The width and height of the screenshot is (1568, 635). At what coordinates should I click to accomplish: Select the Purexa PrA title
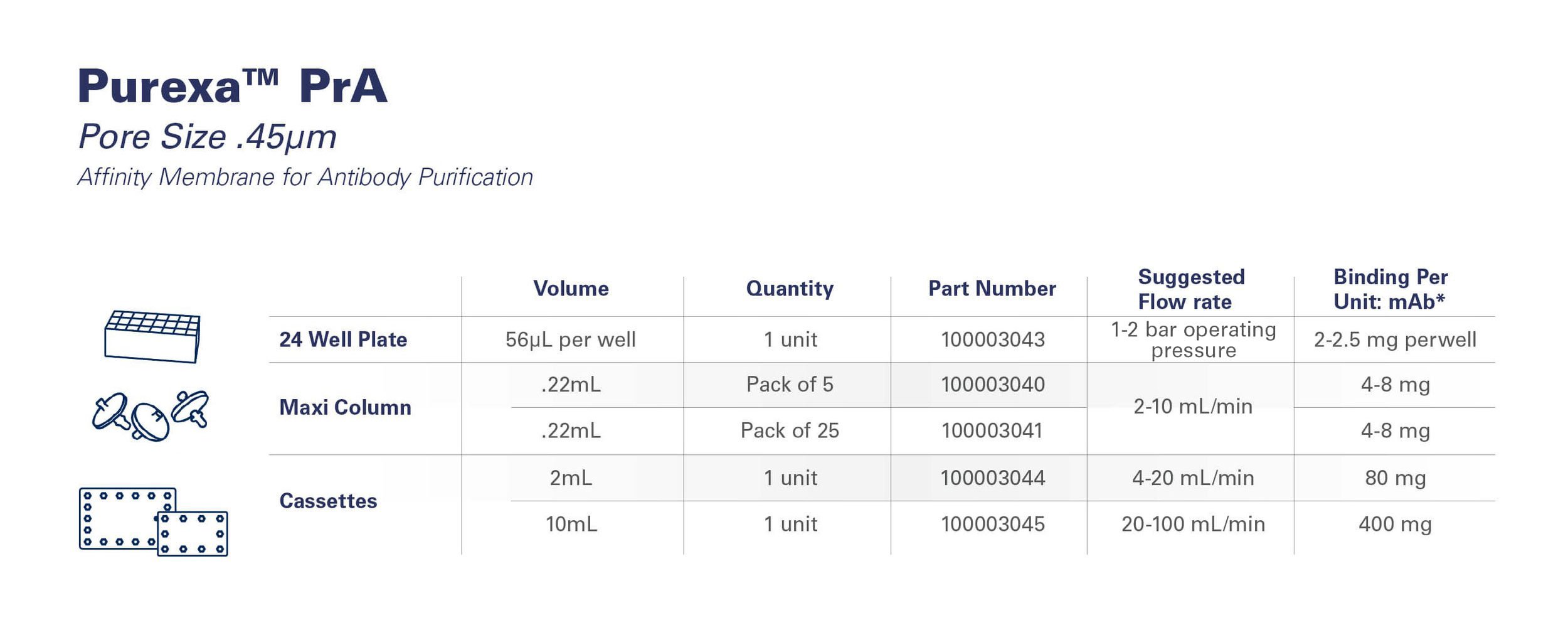coord(232,86)
